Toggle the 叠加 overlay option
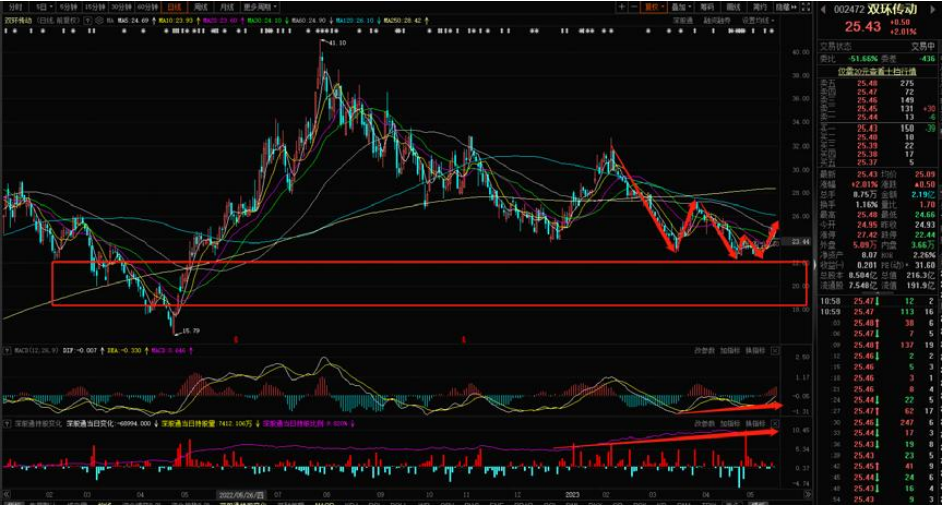Screen dimensions: 942x506 pos(680,6)
